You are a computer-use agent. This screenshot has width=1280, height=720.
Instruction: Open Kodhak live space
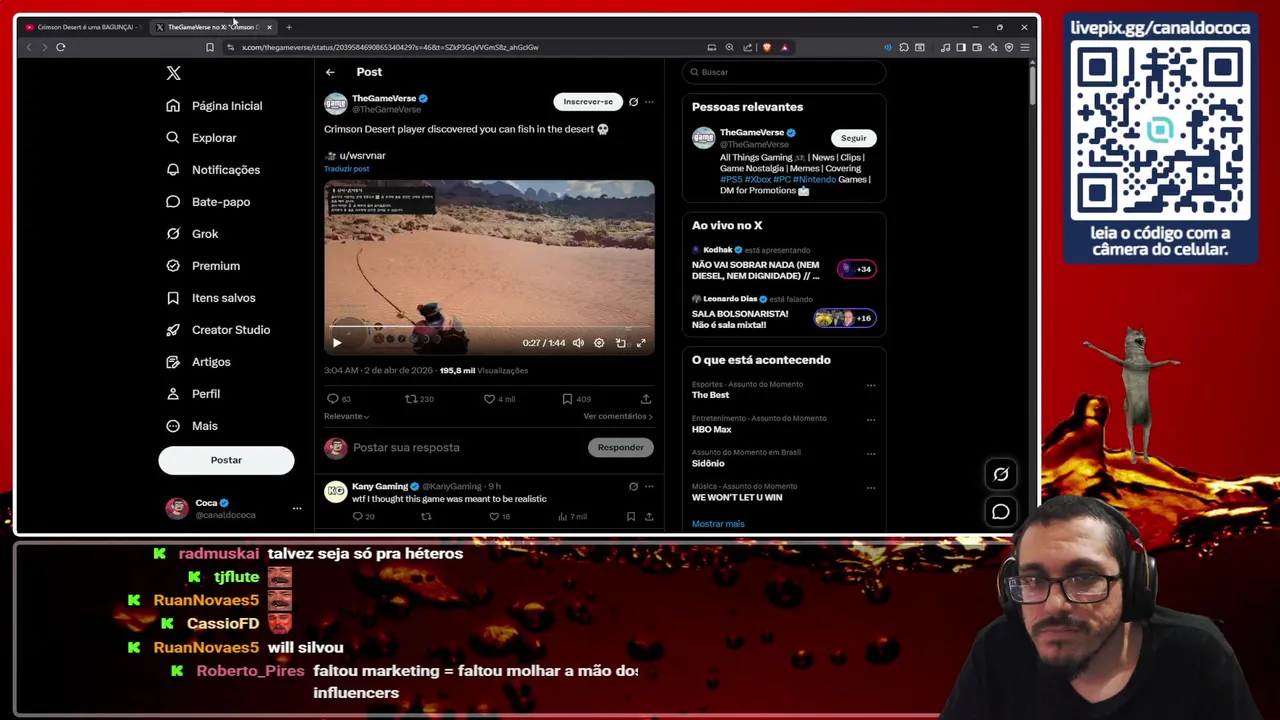tap(784, 264)
